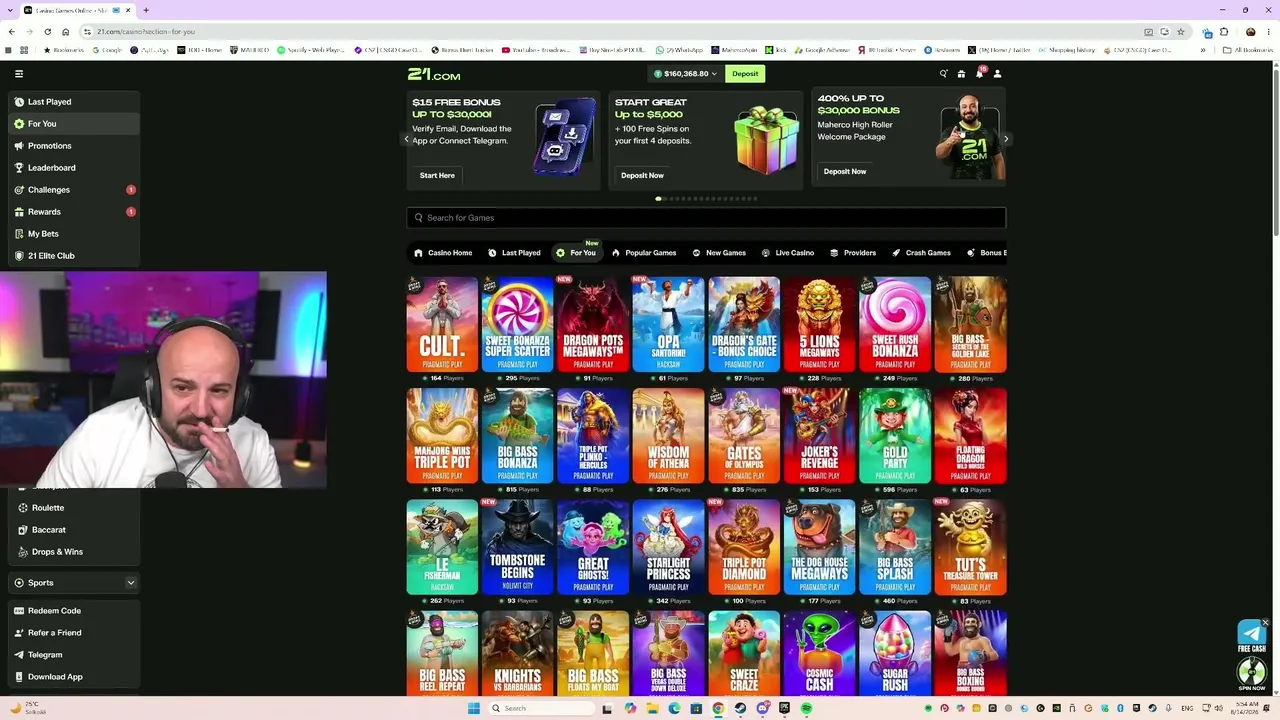
Task: Open Challenges in the sidebar
Action: [74, 190]
